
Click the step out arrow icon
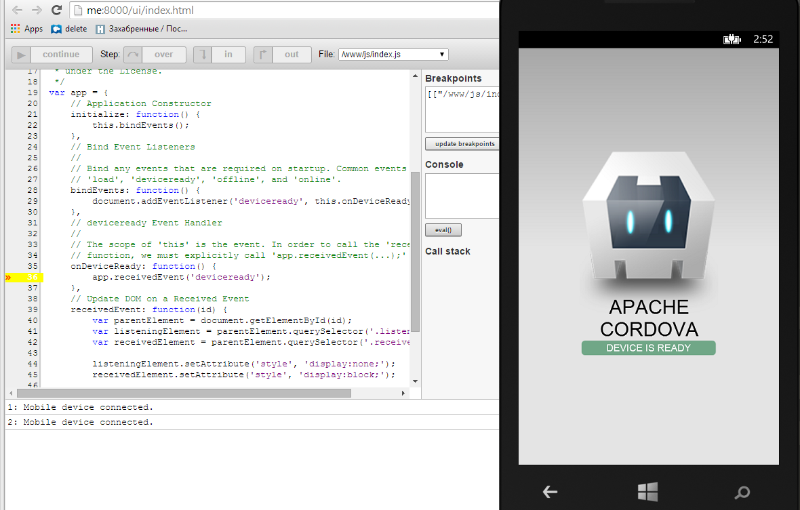tap(263, 55)
